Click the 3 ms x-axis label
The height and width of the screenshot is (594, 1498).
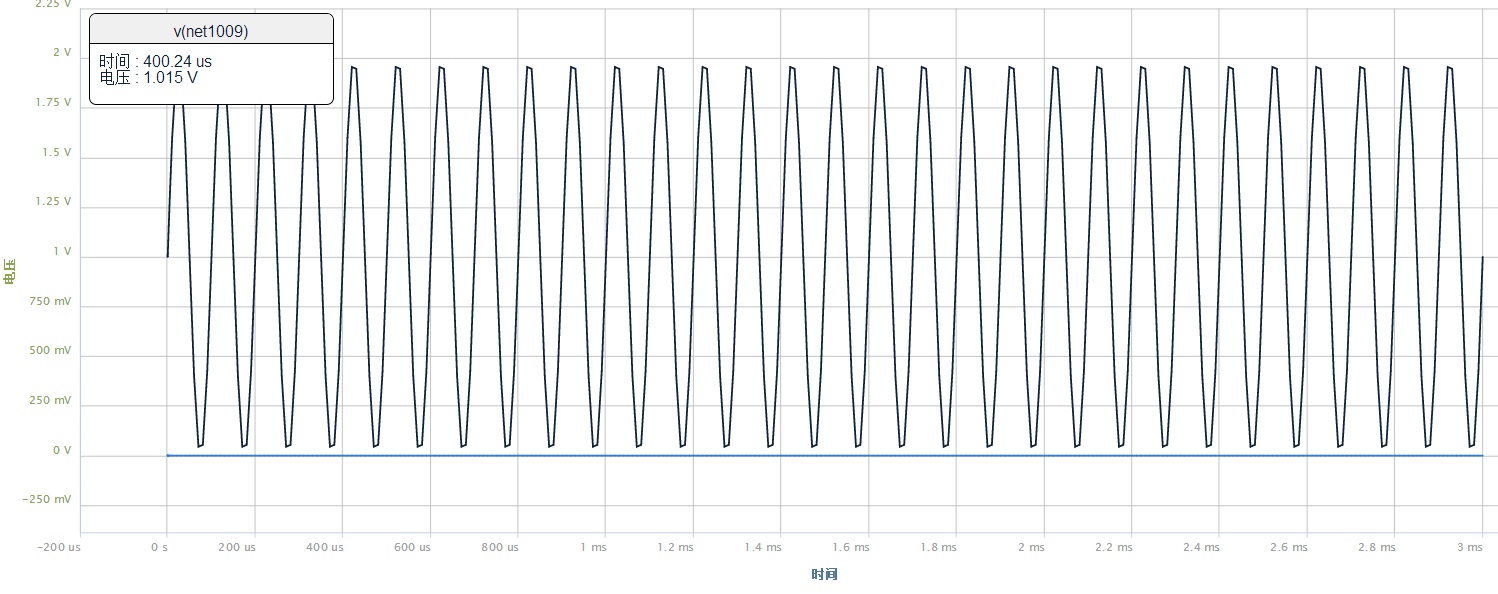point(1469,548)
